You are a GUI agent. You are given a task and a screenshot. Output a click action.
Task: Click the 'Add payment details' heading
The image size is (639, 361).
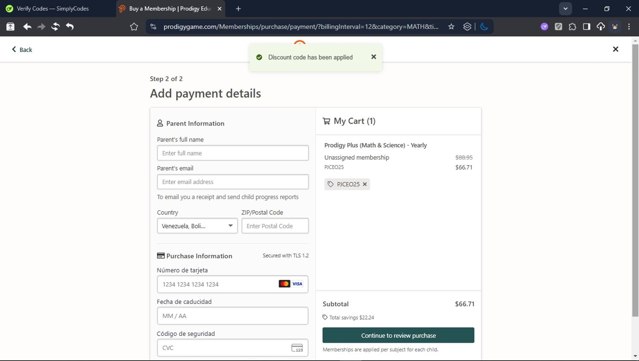click(x=205, y=93)
